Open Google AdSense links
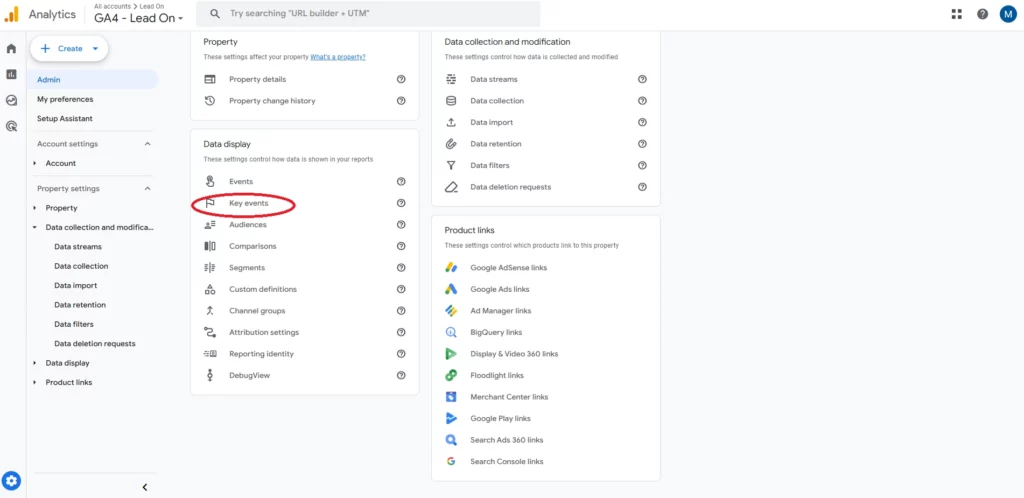 (x=509, y=268)
